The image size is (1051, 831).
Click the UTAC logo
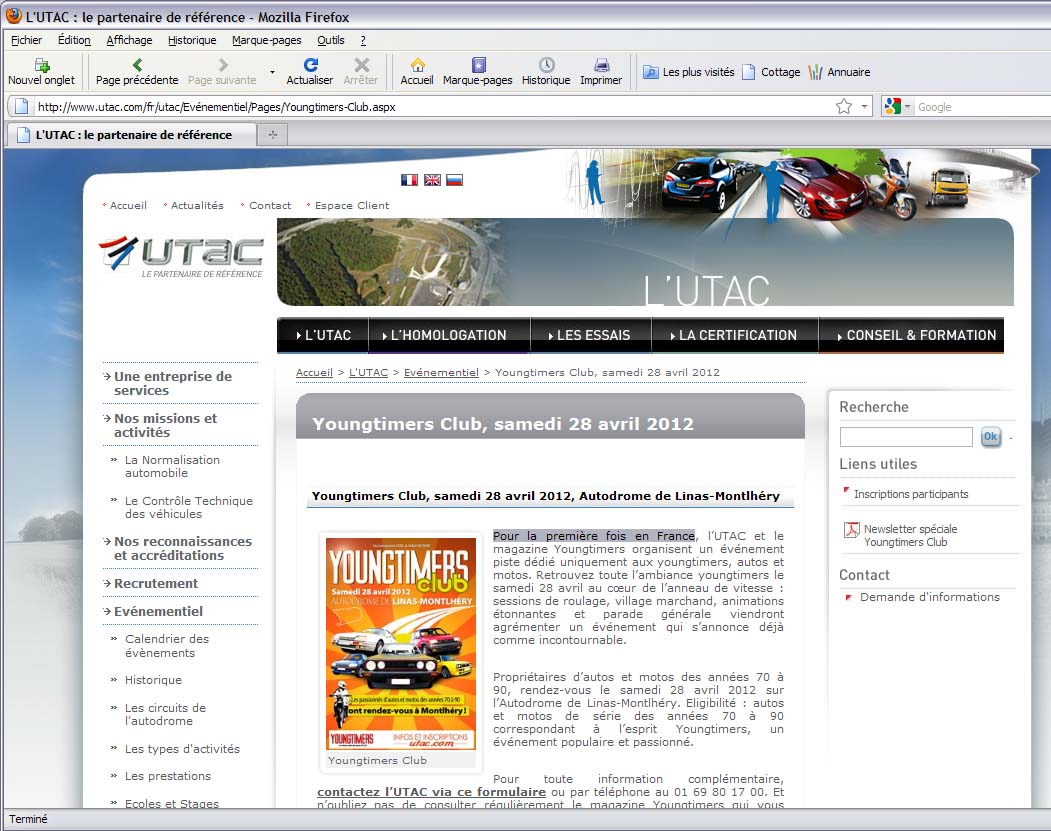182,257
